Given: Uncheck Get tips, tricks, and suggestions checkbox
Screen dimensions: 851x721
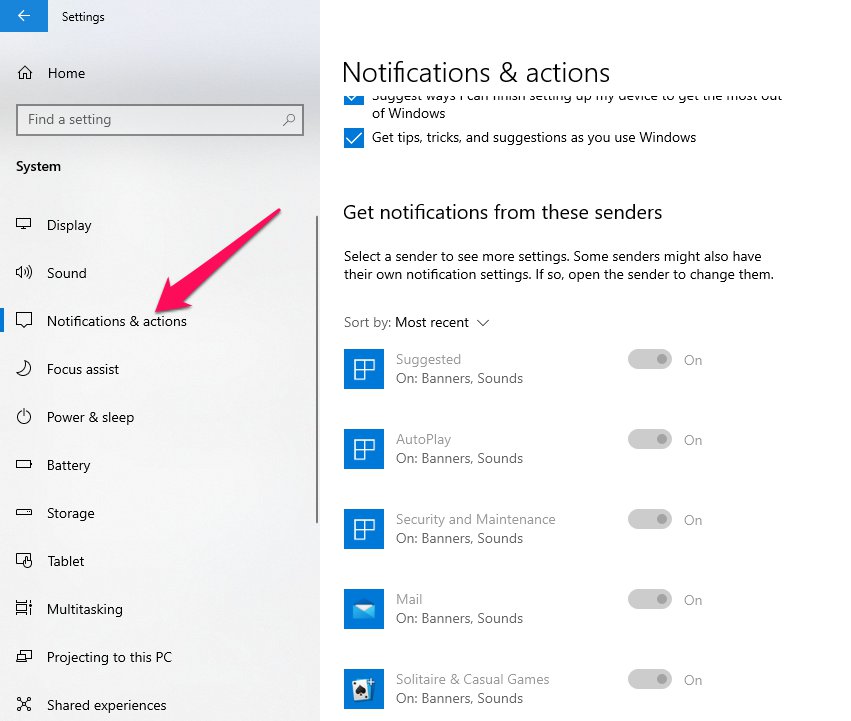Looking at the screenshot, I should pos(353,138).
